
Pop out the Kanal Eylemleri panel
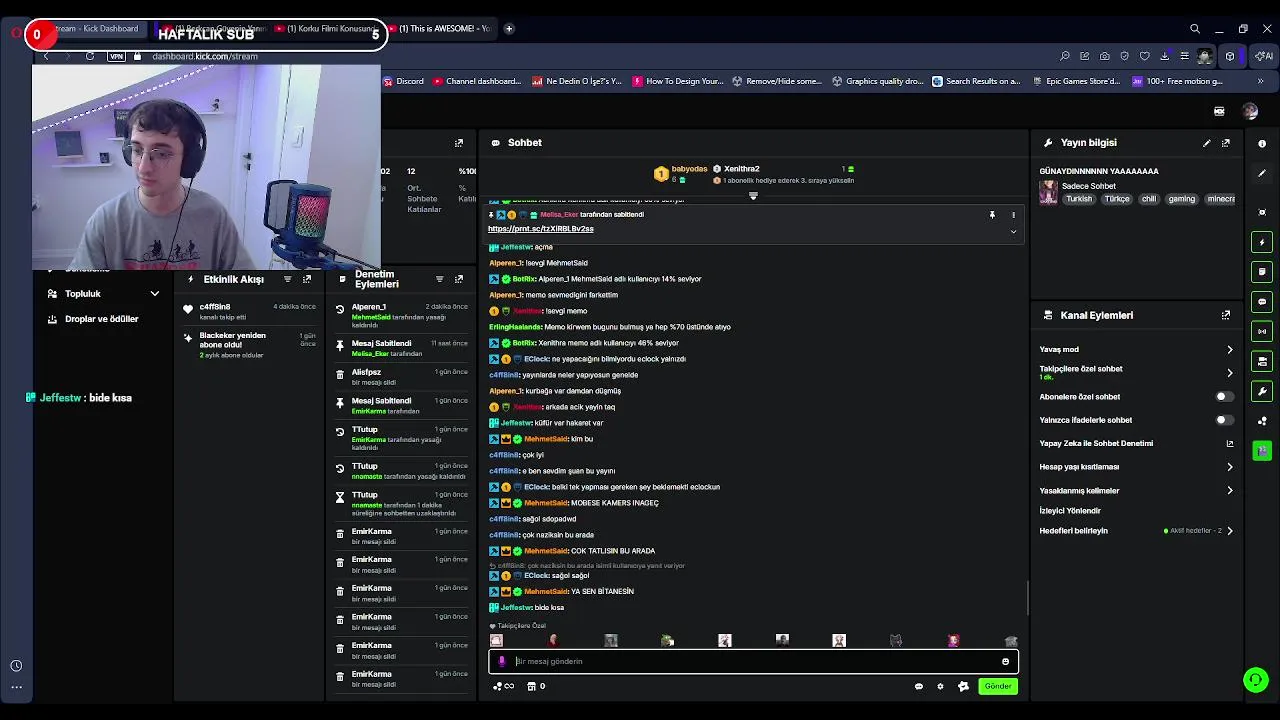tap(1226, 315)
